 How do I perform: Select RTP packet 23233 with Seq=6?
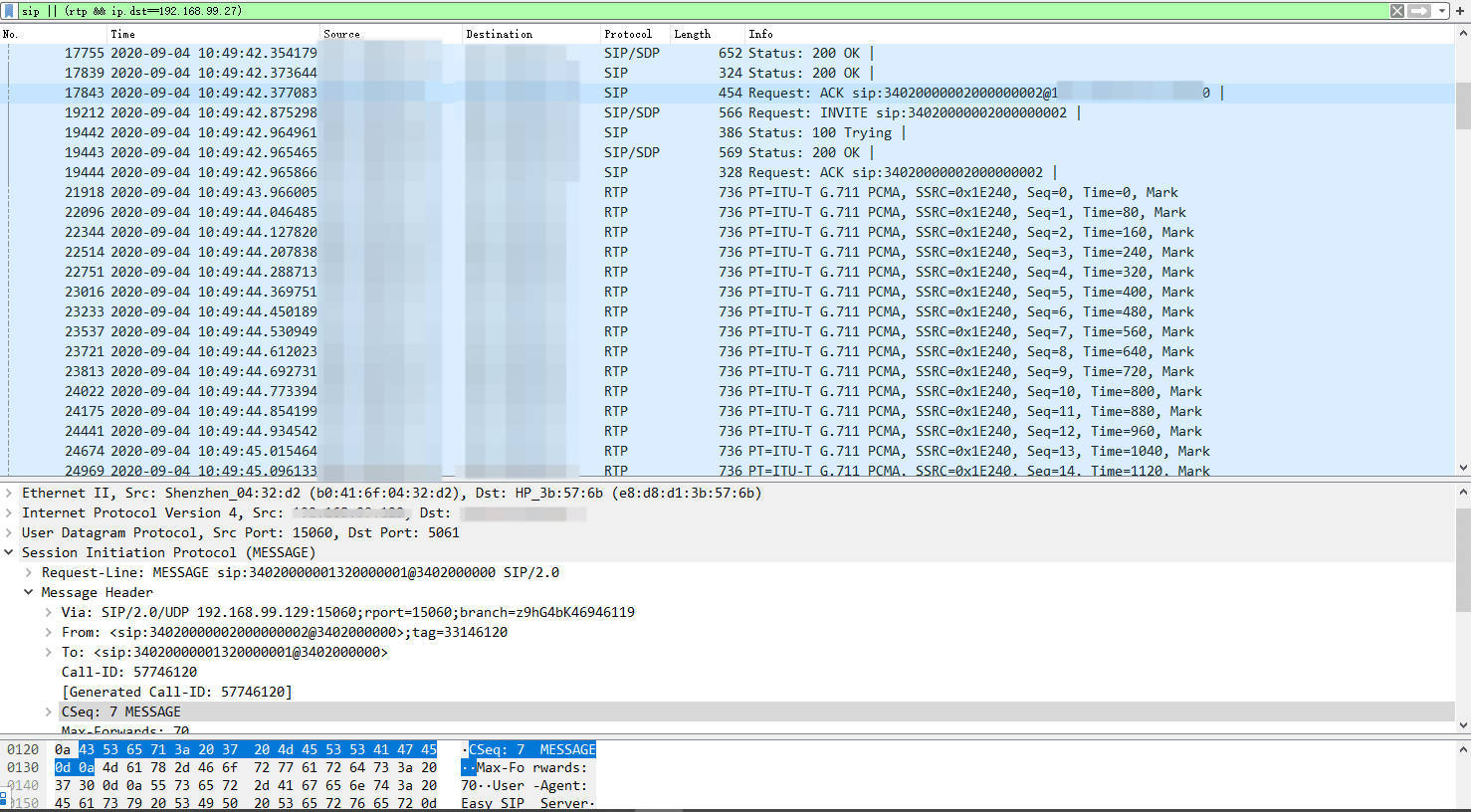point(727,311)
